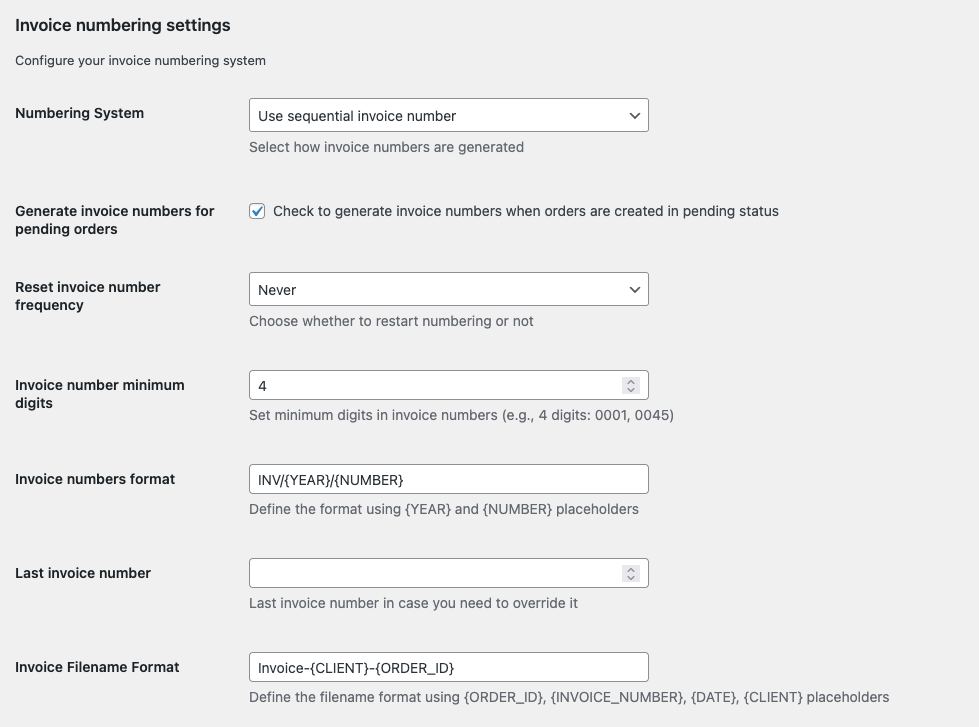Uncheck invoice generation for pending orders
The height and width of the screenshot is (727, 979).
point(256,211)
